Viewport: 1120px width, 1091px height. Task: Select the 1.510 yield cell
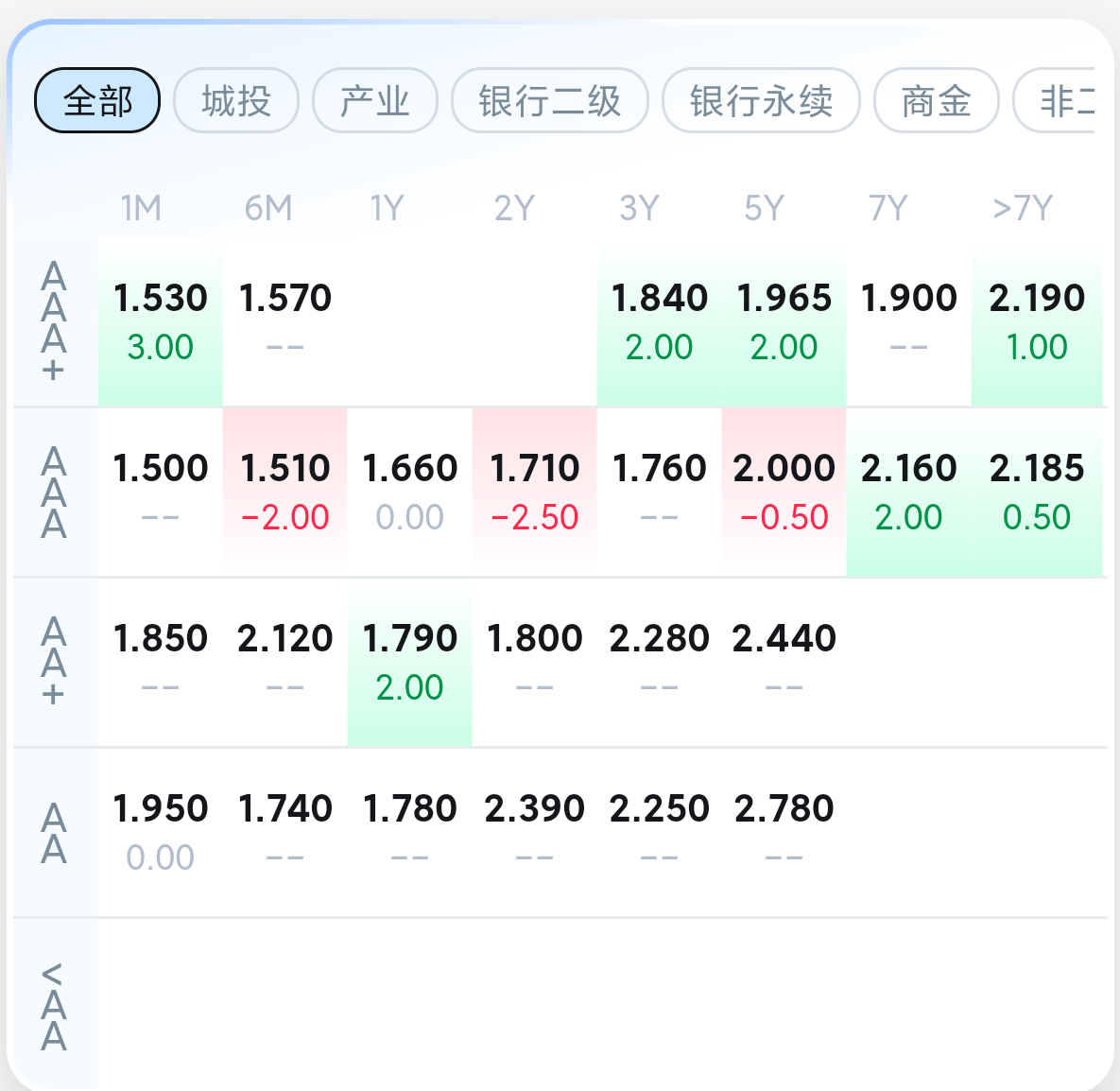click(285, 492)
